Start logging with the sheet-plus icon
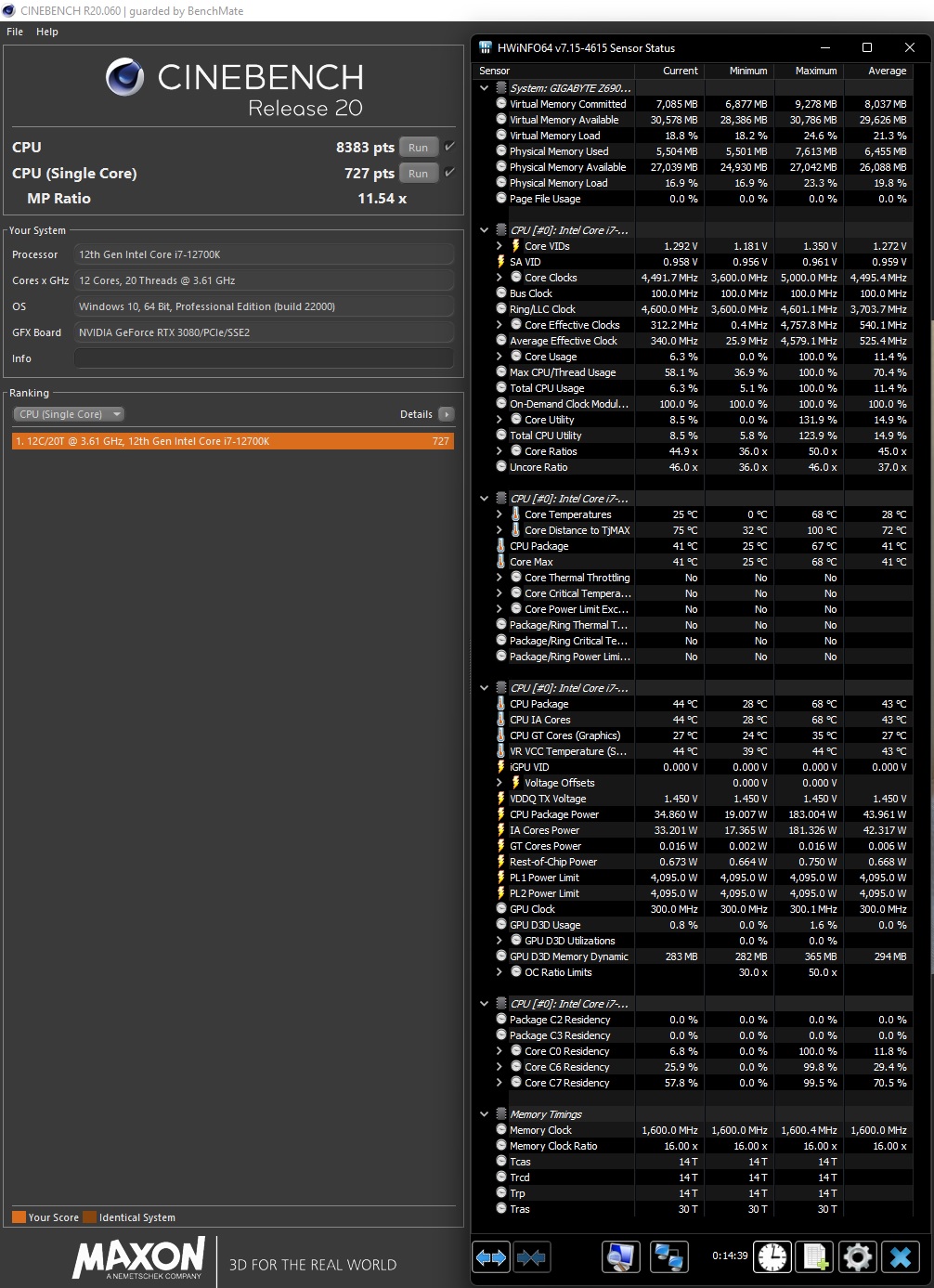This screenshot has height=1288, width=934. pos(815,1257)
